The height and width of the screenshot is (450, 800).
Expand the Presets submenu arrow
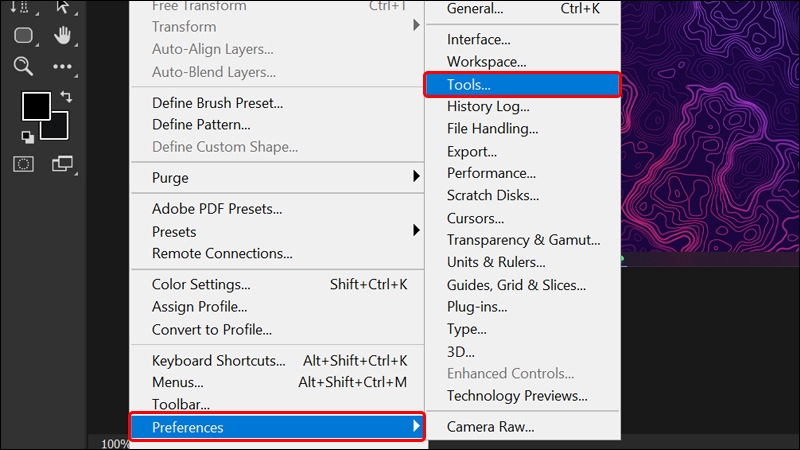(416, 230)
